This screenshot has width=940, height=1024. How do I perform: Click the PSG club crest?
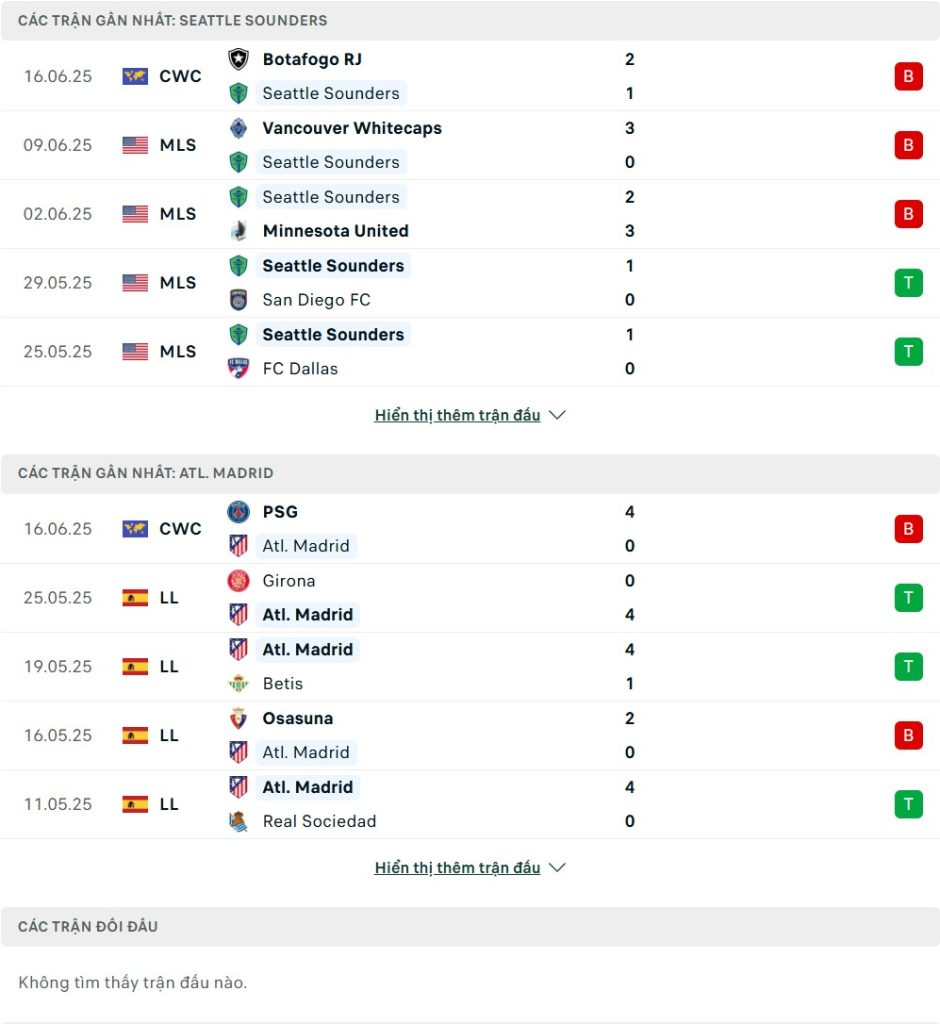[x=238, y=512]
